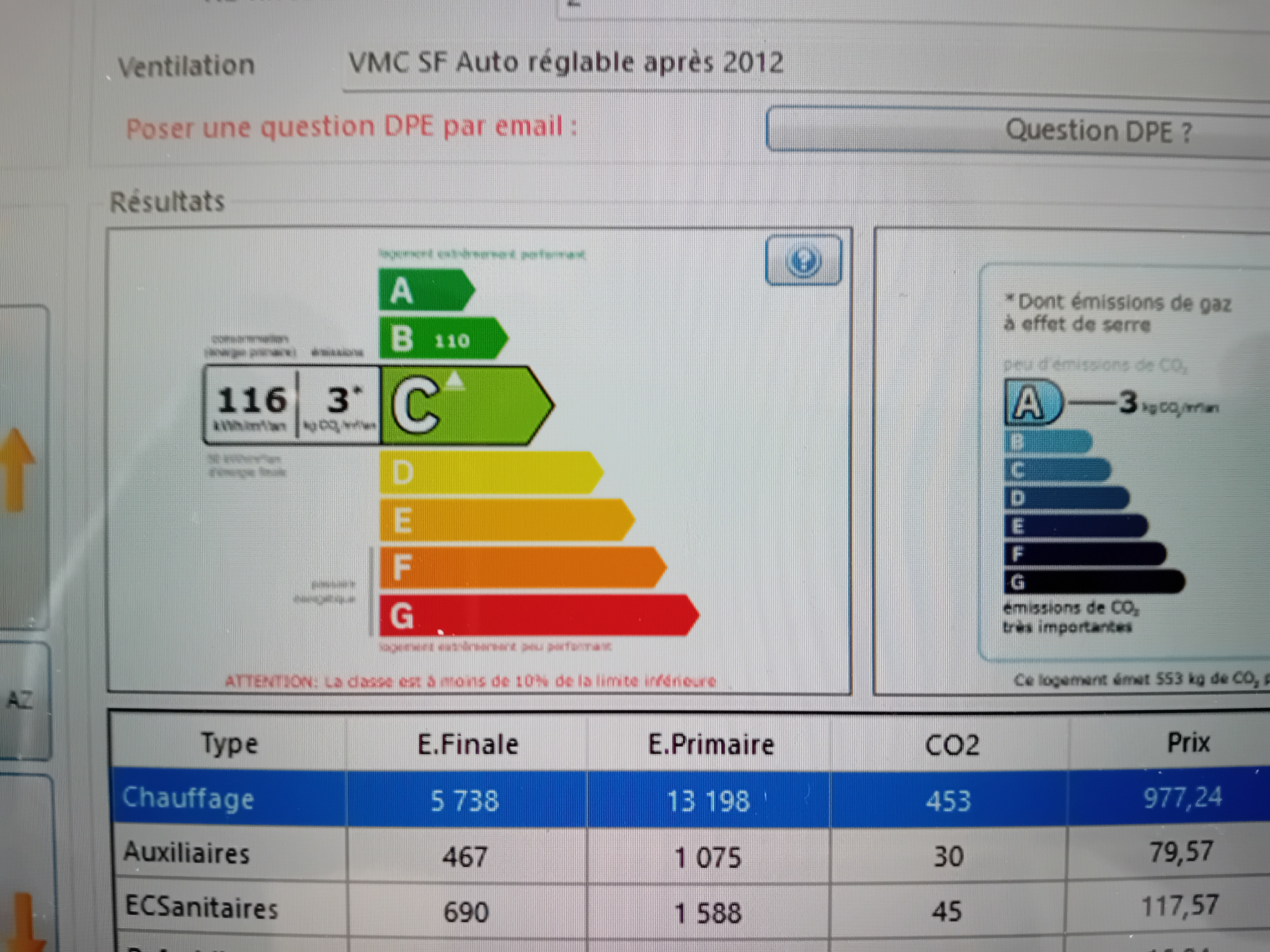Click the red G energy class bar
Image resolution: width=1270 pixels, height=952 pixels.
pyautogui.click(x=540, y=615)
